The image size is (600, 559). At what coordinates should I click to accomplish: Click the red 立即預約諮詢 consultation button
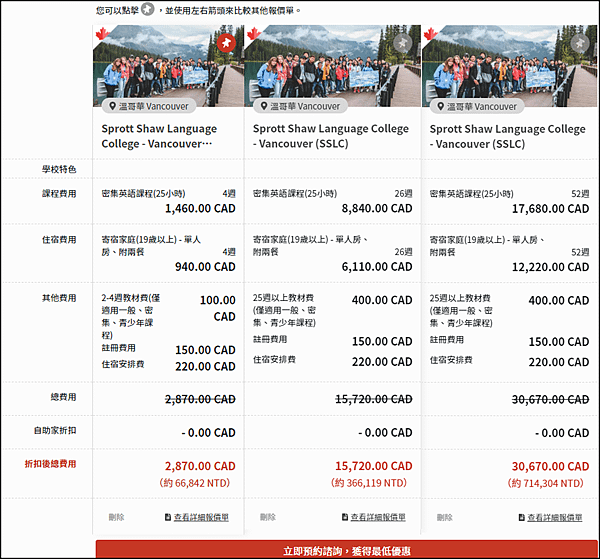pyautogui.click(x=346, y=550)
